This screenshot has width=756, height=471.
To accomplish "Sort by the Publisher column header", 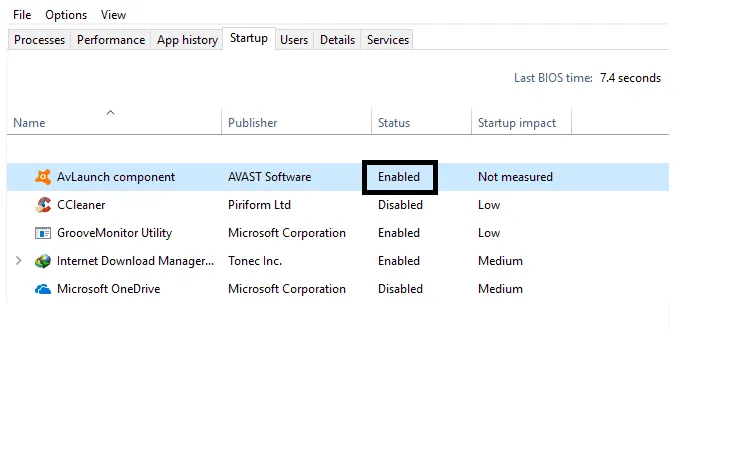I will click(x=297, y=122).
